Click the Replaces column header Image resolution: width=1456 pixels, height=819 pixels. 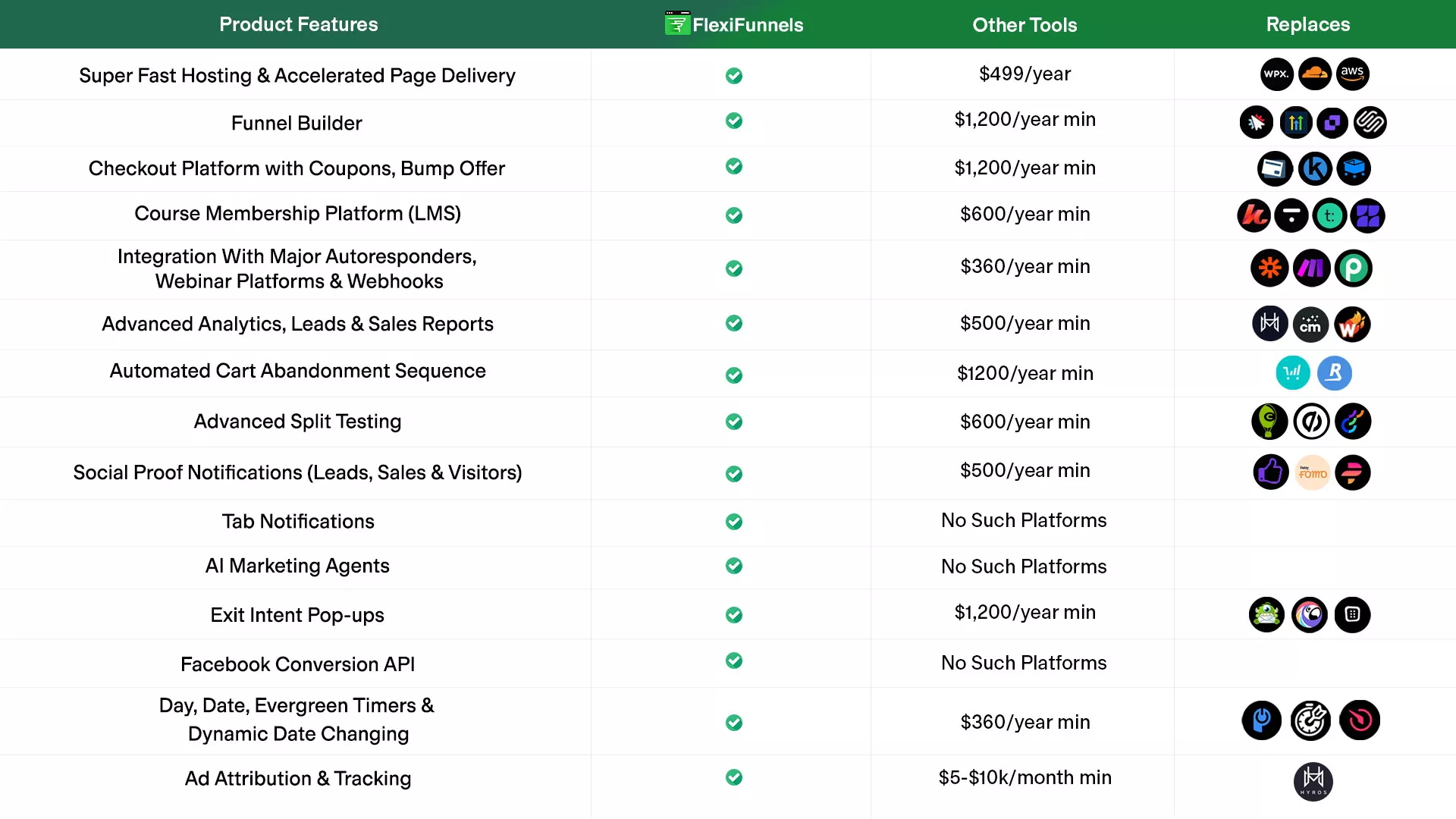(1307, 24)
